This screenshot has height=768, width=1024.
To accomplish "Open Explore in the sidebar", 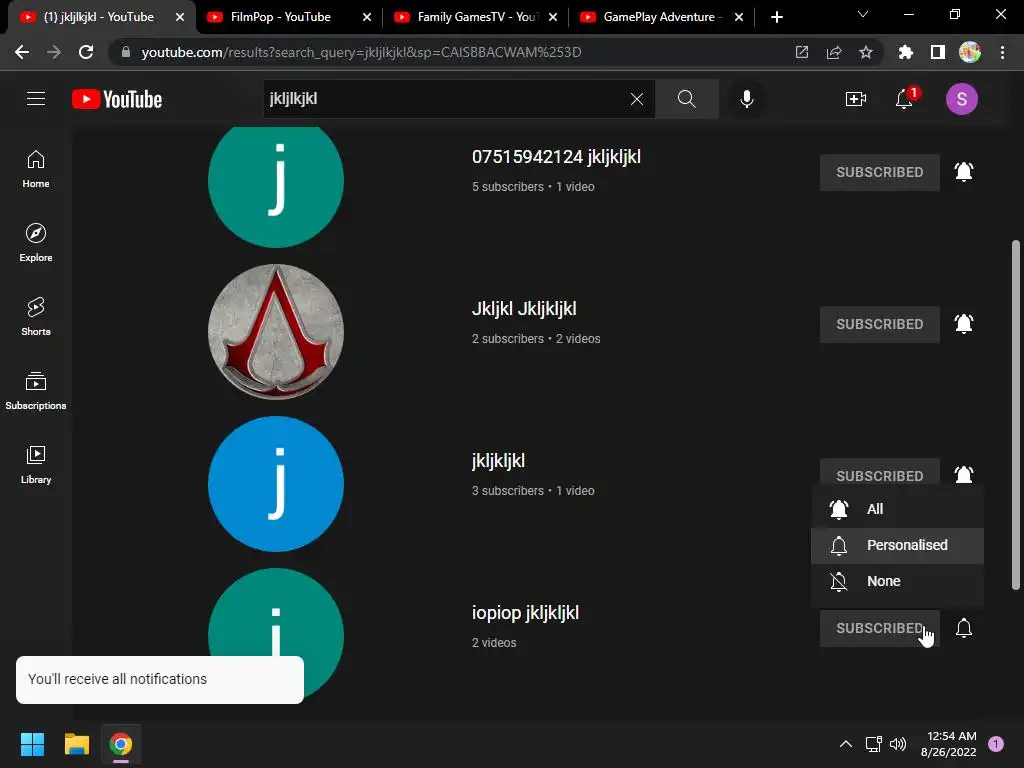I will tap(36, 242).
